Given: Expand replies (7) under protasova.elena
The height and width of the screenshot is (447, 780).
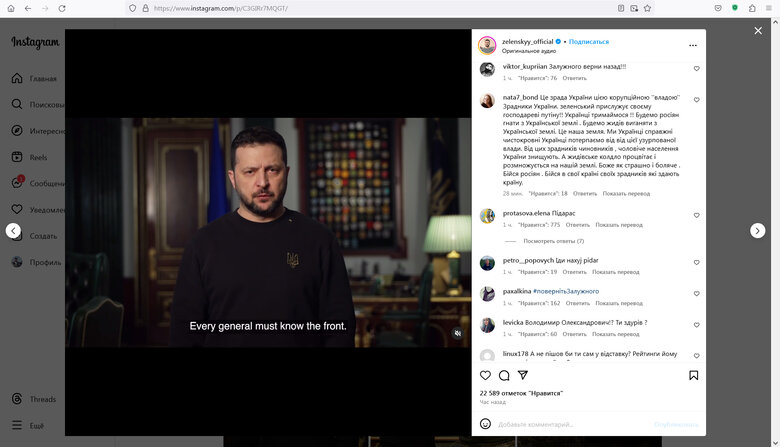Looking at the screenshot, I should coord(554,241).
